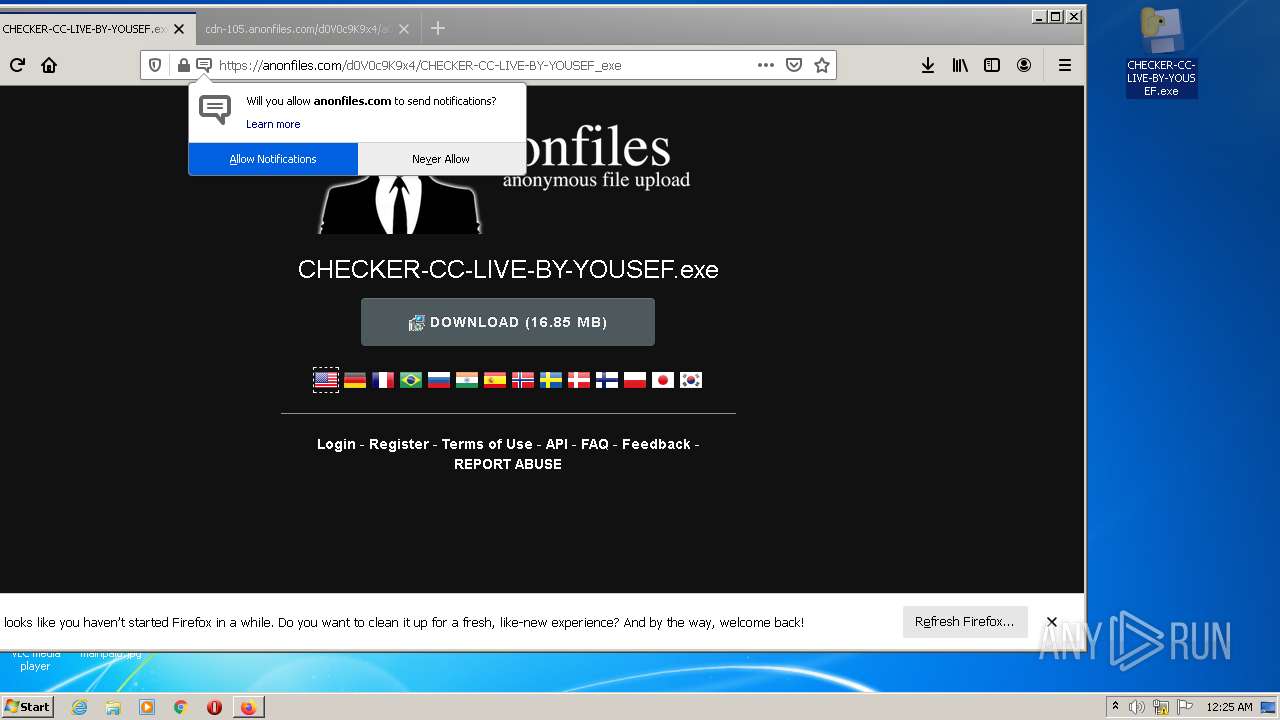Close the CHECKER-CC-LIVE tab
Image resolution: width=1280 pixels, height=720 pixels.
point(179,29)
